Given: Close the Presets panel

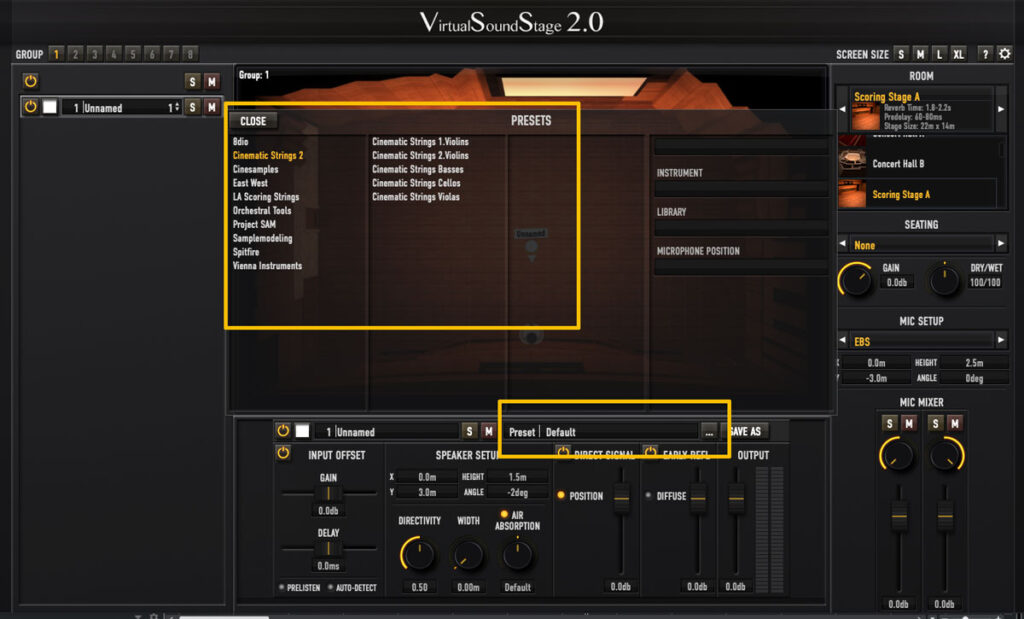Looking at the screenshot, I should click(x=253, y=121).
